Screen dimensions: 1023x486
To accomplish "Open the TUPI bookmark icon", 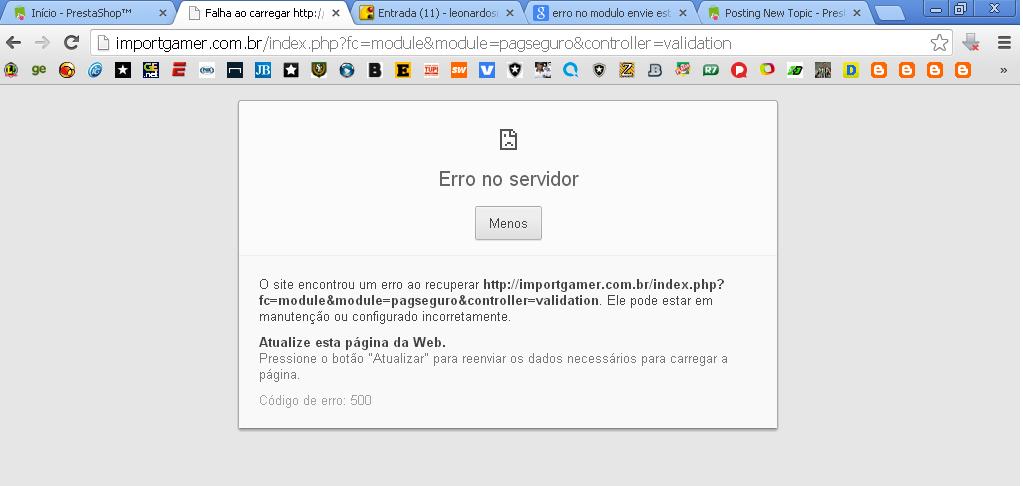I will tap(431, 70).
